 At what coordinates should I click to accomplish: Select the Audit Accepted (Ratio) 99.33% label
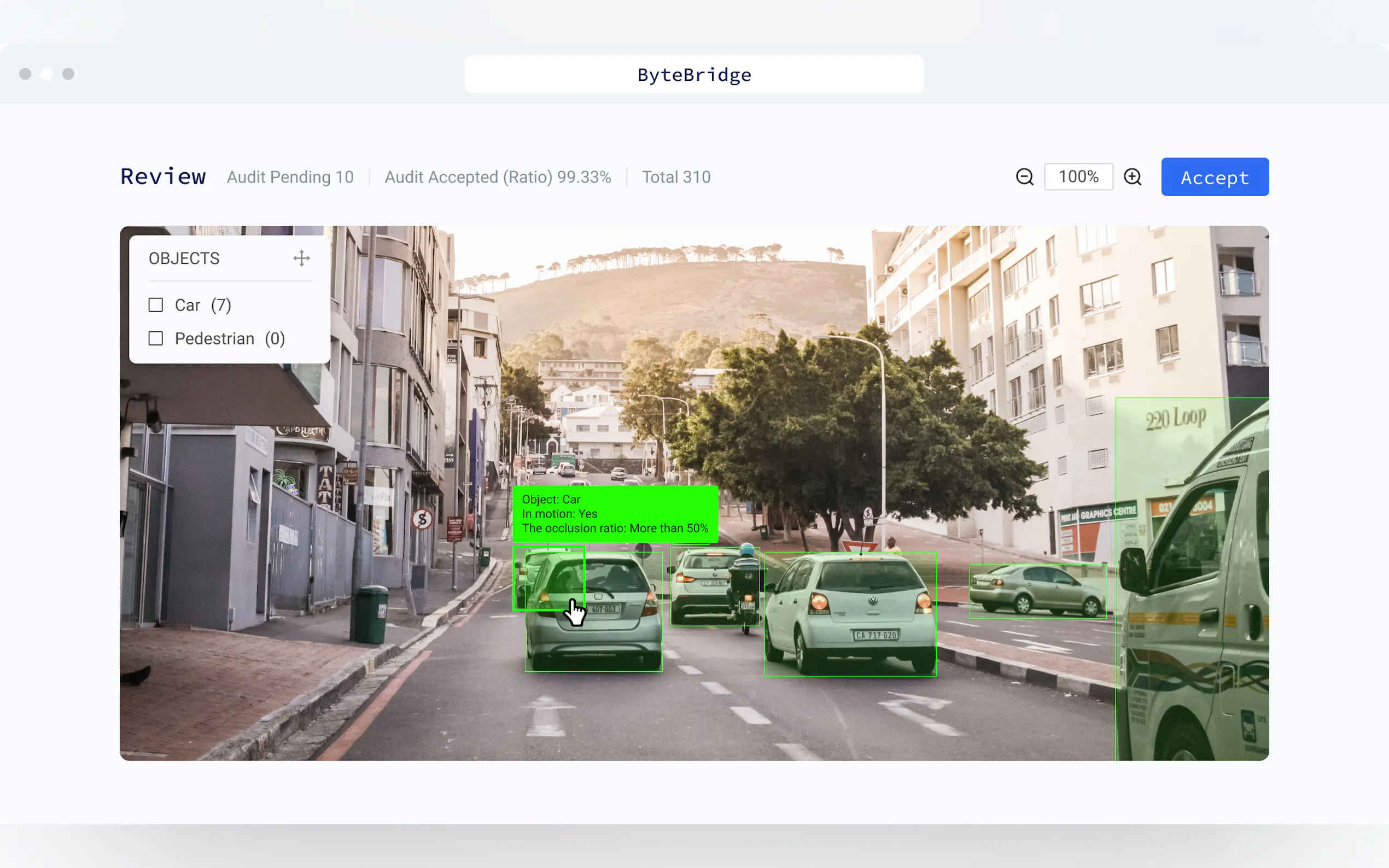coord(497,178)
